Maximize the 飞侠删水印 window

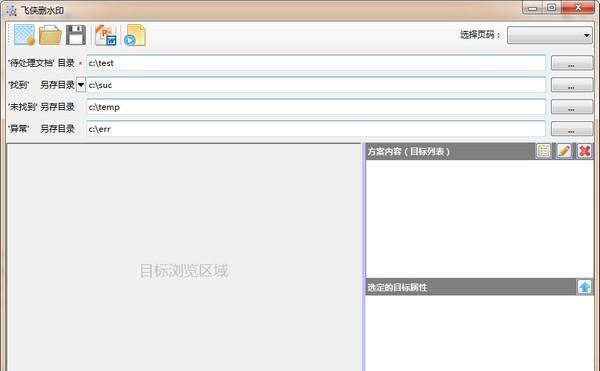point(551,8)
